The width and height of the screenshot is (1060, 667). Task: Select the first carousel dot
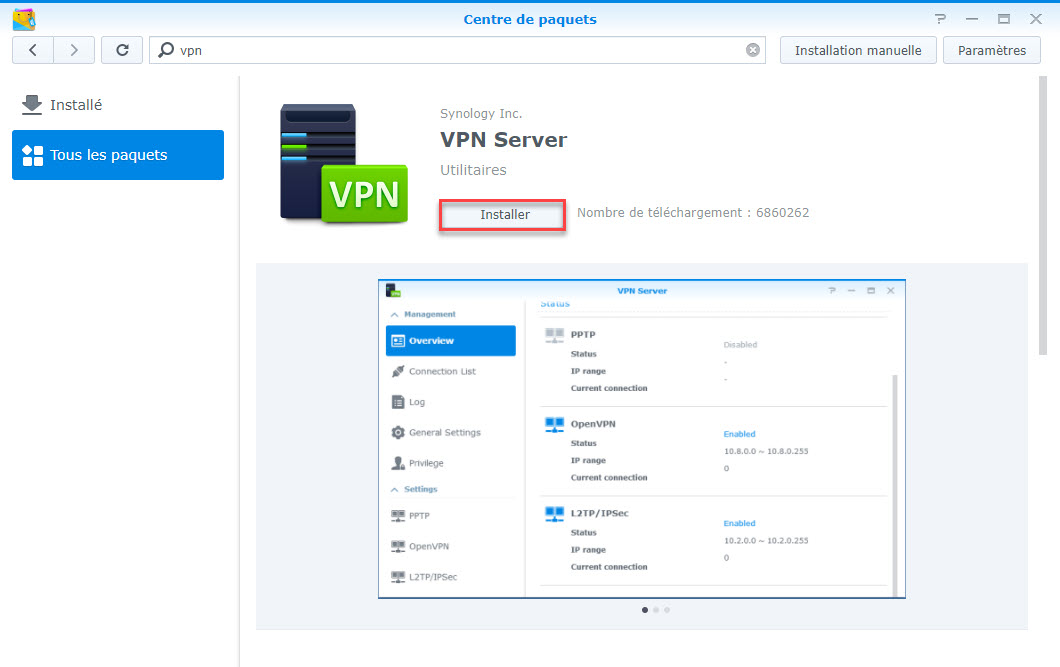click(x=644, y=609)
